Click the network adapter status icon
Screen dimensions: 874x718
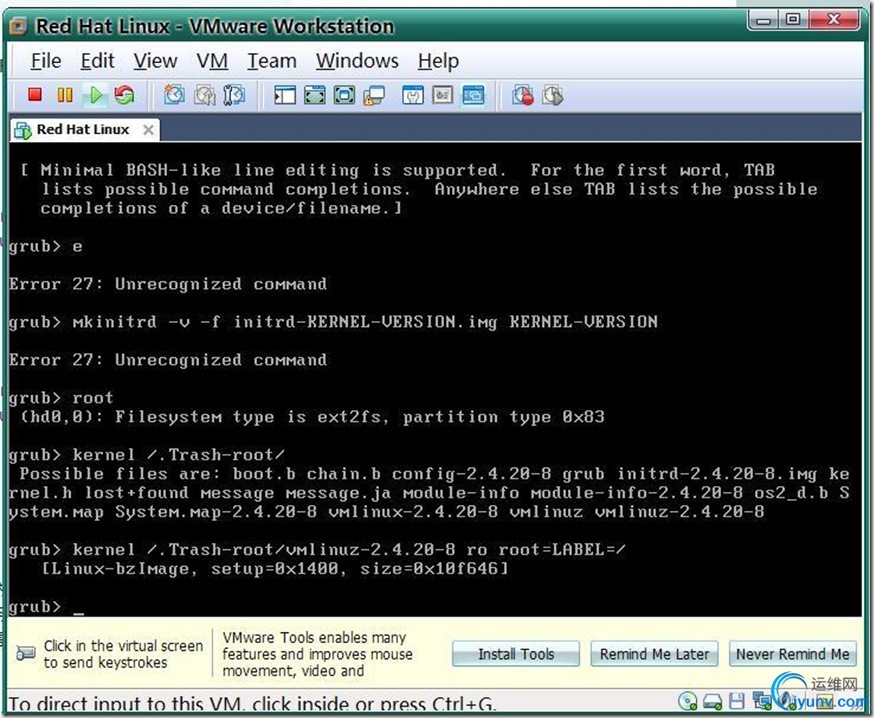pos(761,700)
